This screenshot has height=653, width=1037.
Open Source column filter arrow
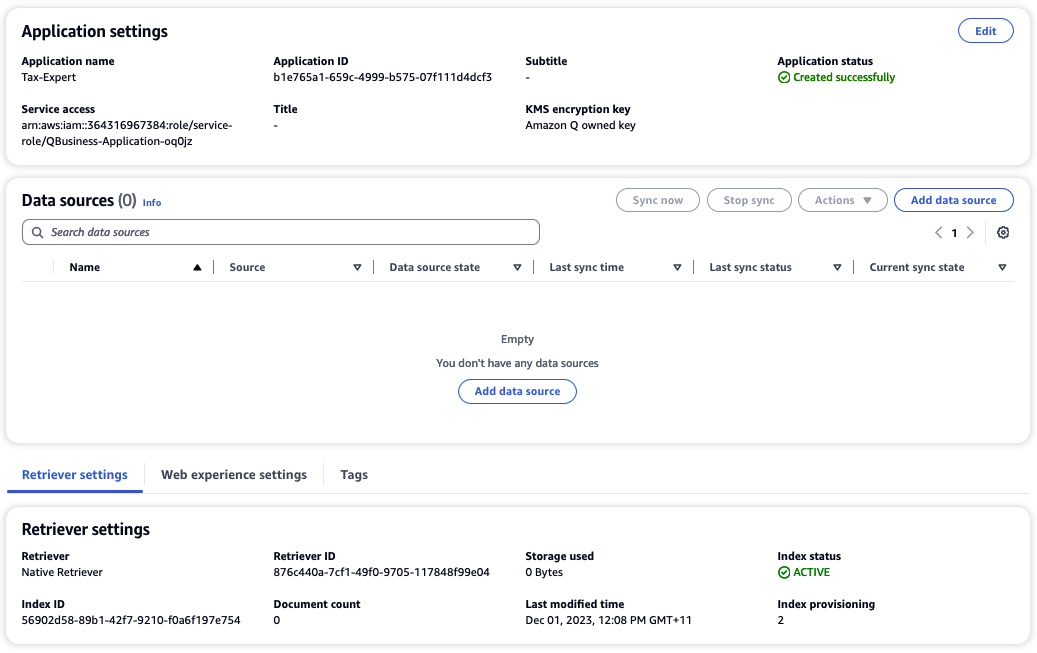357,268
